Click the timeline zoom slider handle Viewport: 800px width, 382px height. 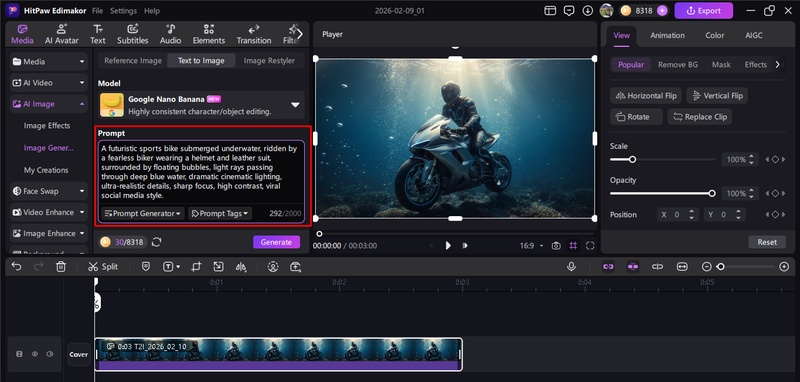coord(720,267)
